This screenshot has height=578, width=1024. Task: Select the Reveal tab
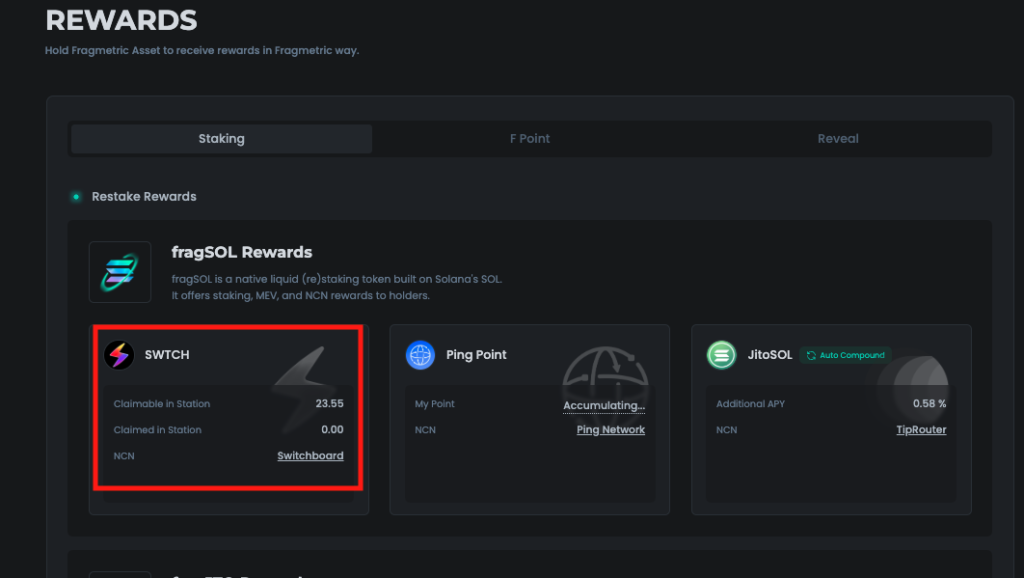[838, 138]
